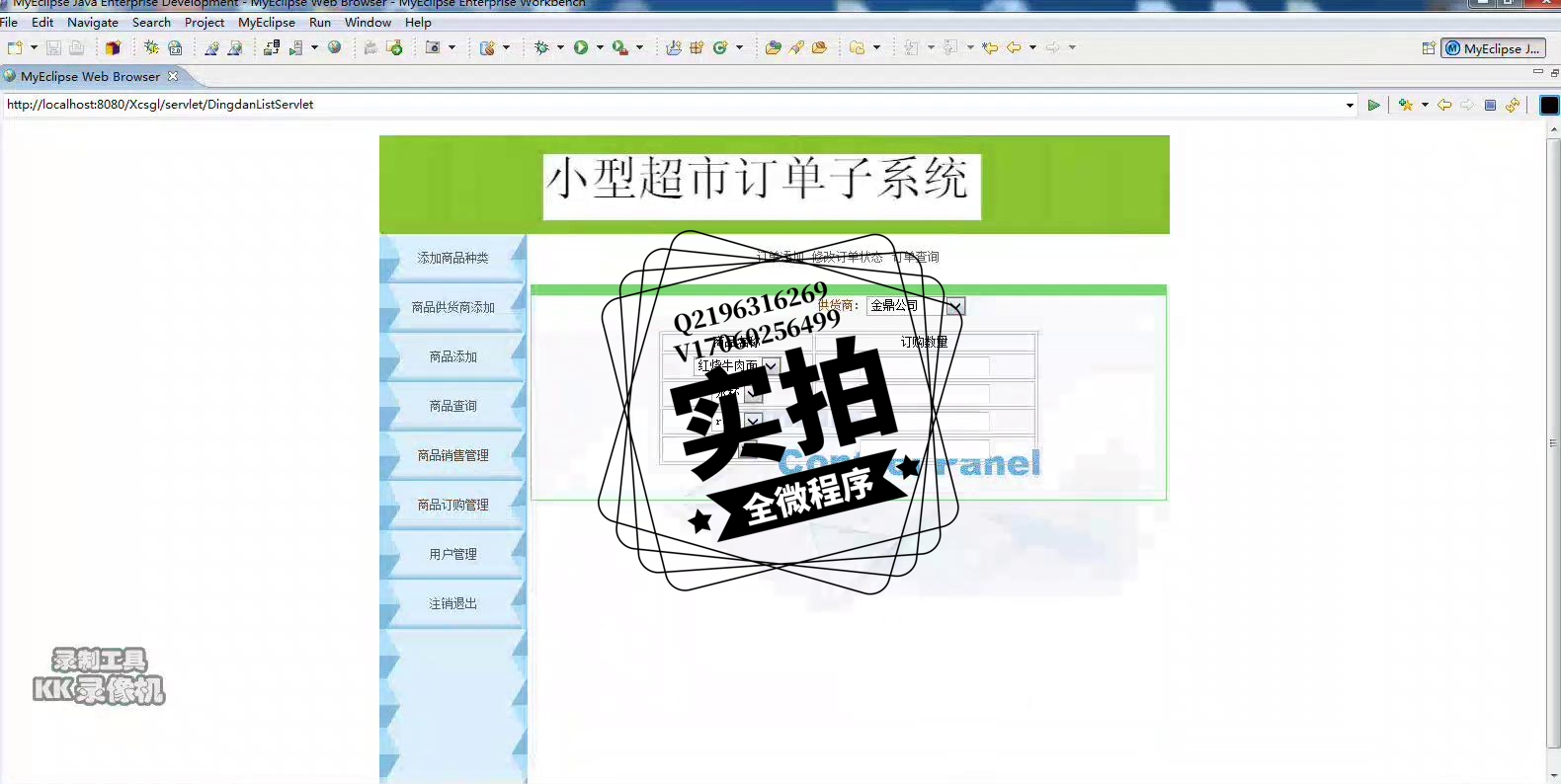Expand the address bar URL history dropdown
The image size is (1561, 784).
tap(1350, 106)
